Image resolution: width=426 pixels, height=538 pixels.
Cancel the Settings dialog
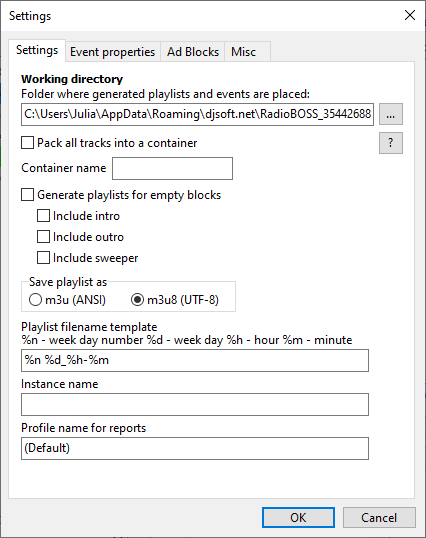pyautogui.click(x=379, y=517)
